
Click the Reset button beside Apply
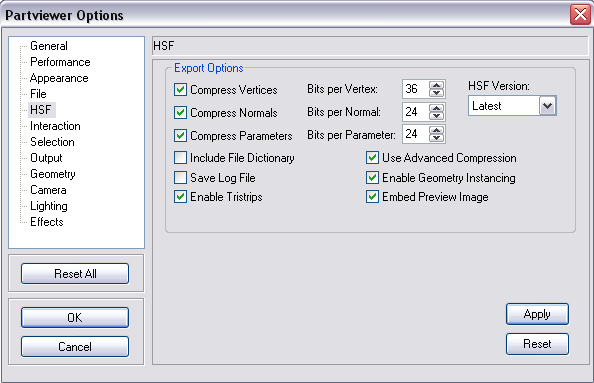click(x=537, y=344)
